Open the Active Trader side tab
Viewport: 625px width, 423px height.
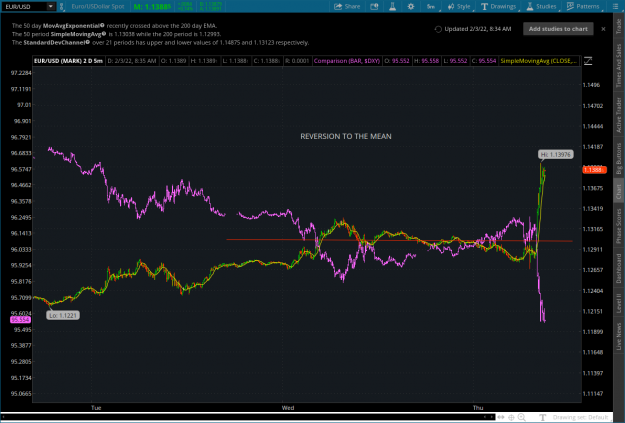click(619, 115)
